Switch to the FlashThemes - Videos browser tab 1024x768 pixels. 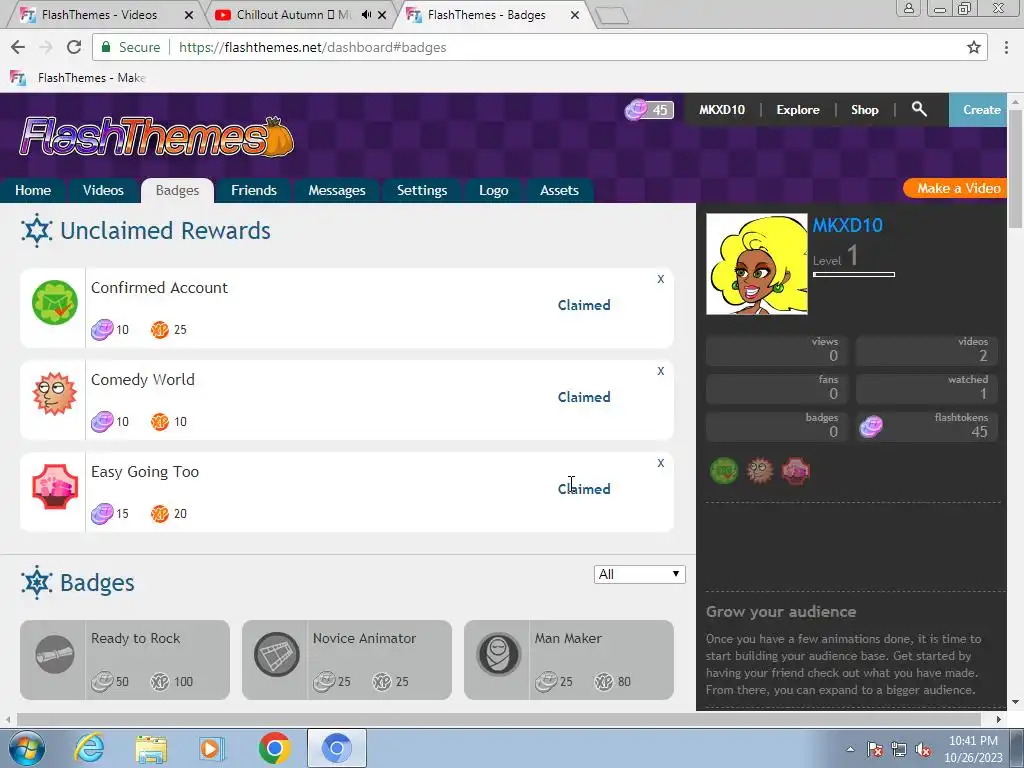(103, 14)
